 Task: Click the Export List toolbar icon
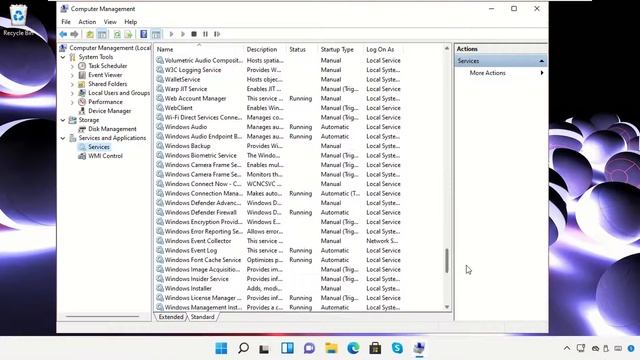pos(128,34)
